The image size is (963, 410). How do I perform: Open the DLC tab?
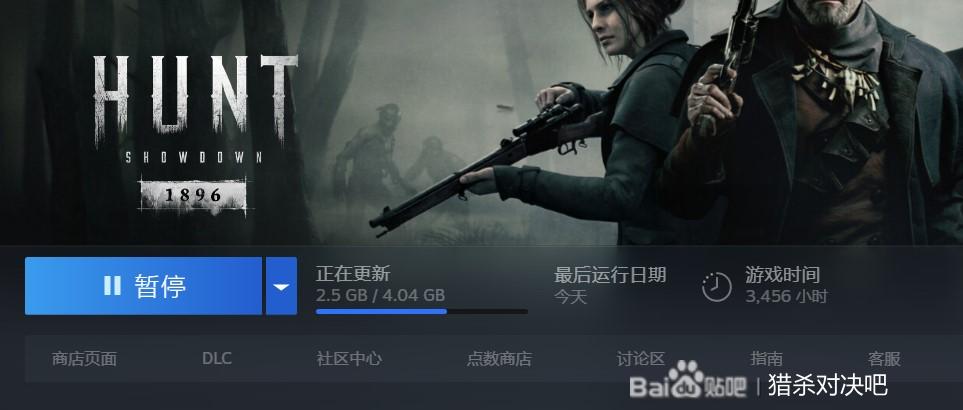tap(217, 358)
